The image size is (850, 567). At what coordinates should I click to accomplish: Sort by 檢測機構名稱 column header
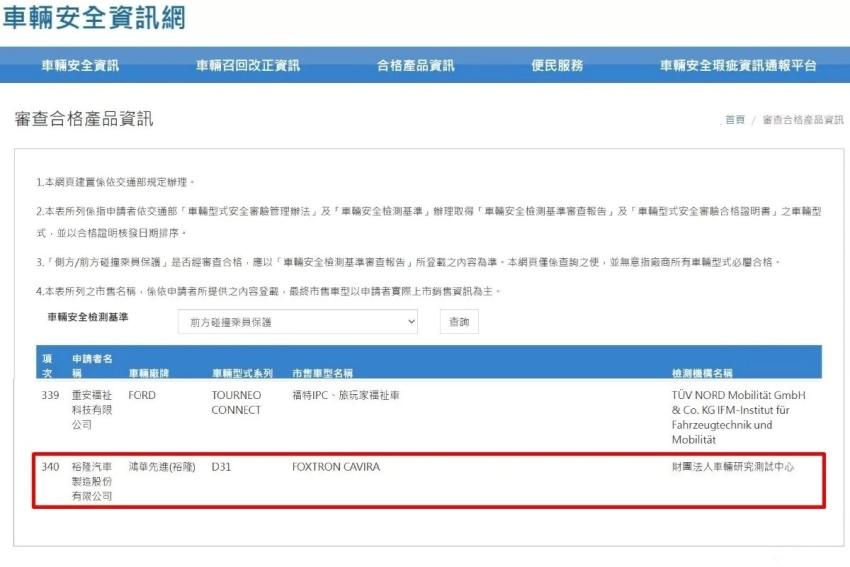703,373
